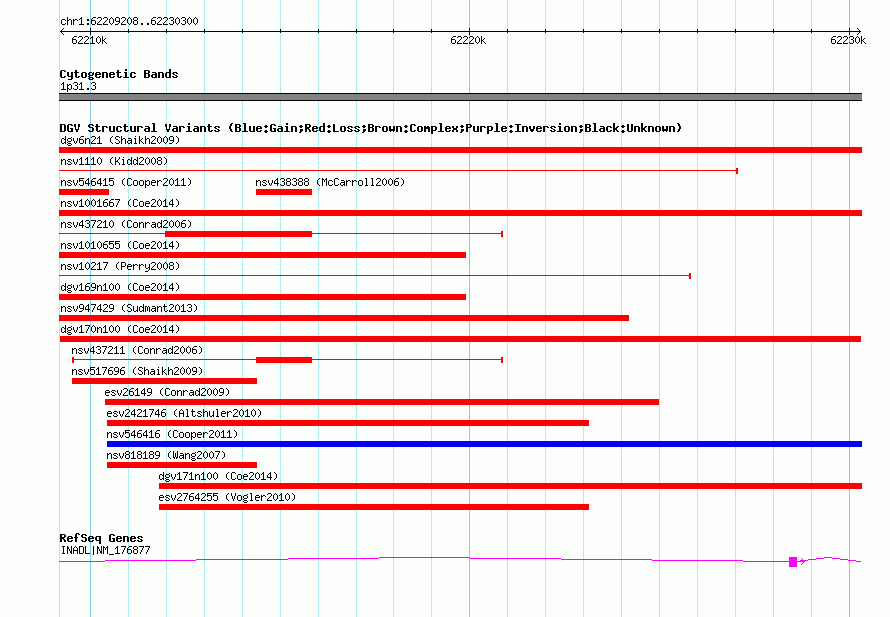The height and width of the screenshot is (617, 890).
Task: Click the 62230k ruler label
Action: coord(848,40)
